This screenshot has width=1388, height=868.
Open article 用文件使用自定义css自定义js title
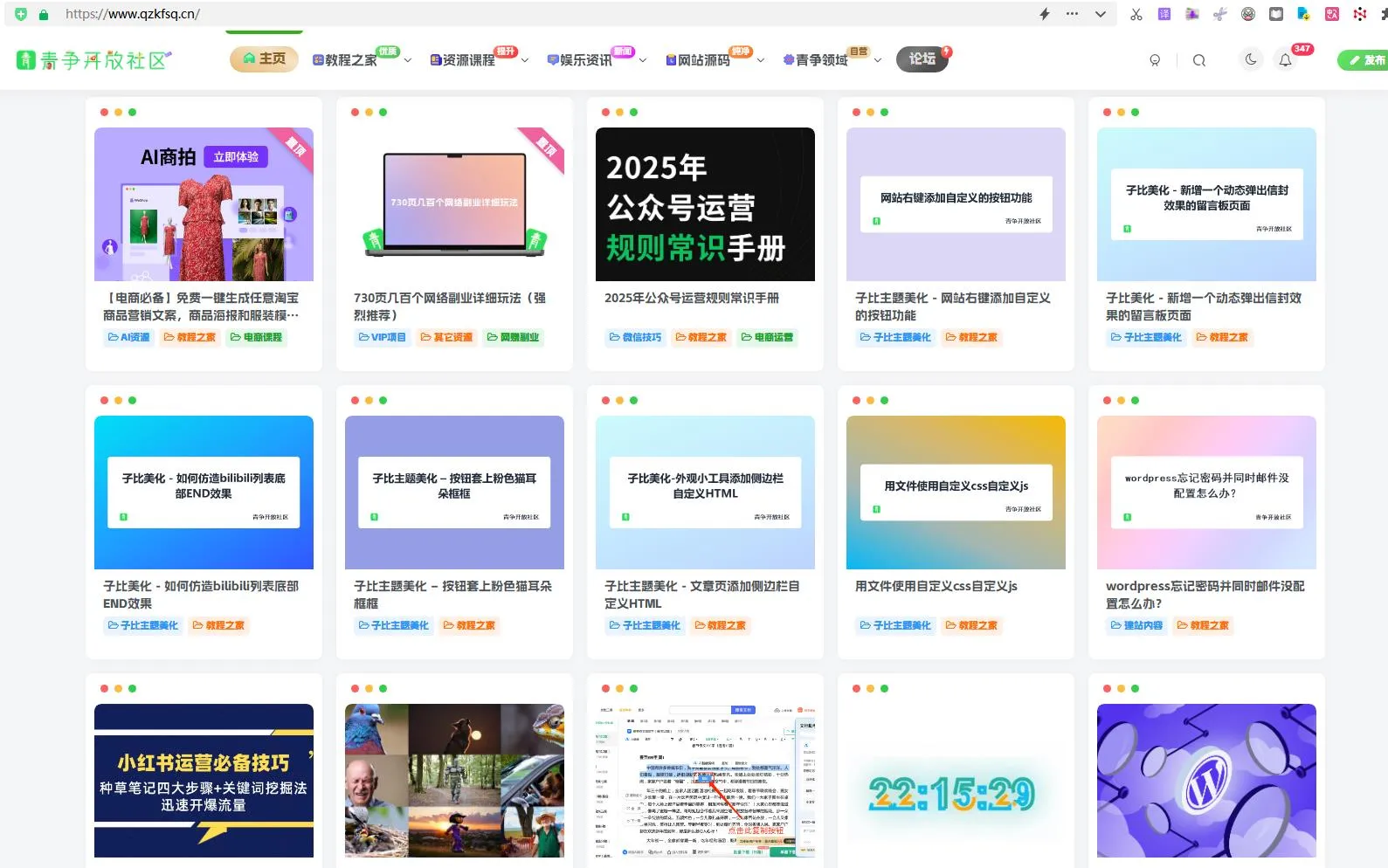[936, 586]
